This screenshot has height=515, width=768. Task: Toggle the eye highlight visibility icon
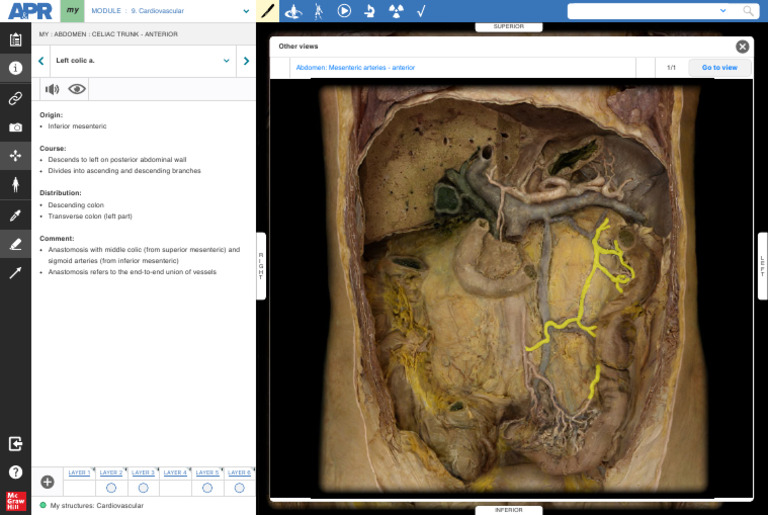pyautogui.click(x=77, y=89)
